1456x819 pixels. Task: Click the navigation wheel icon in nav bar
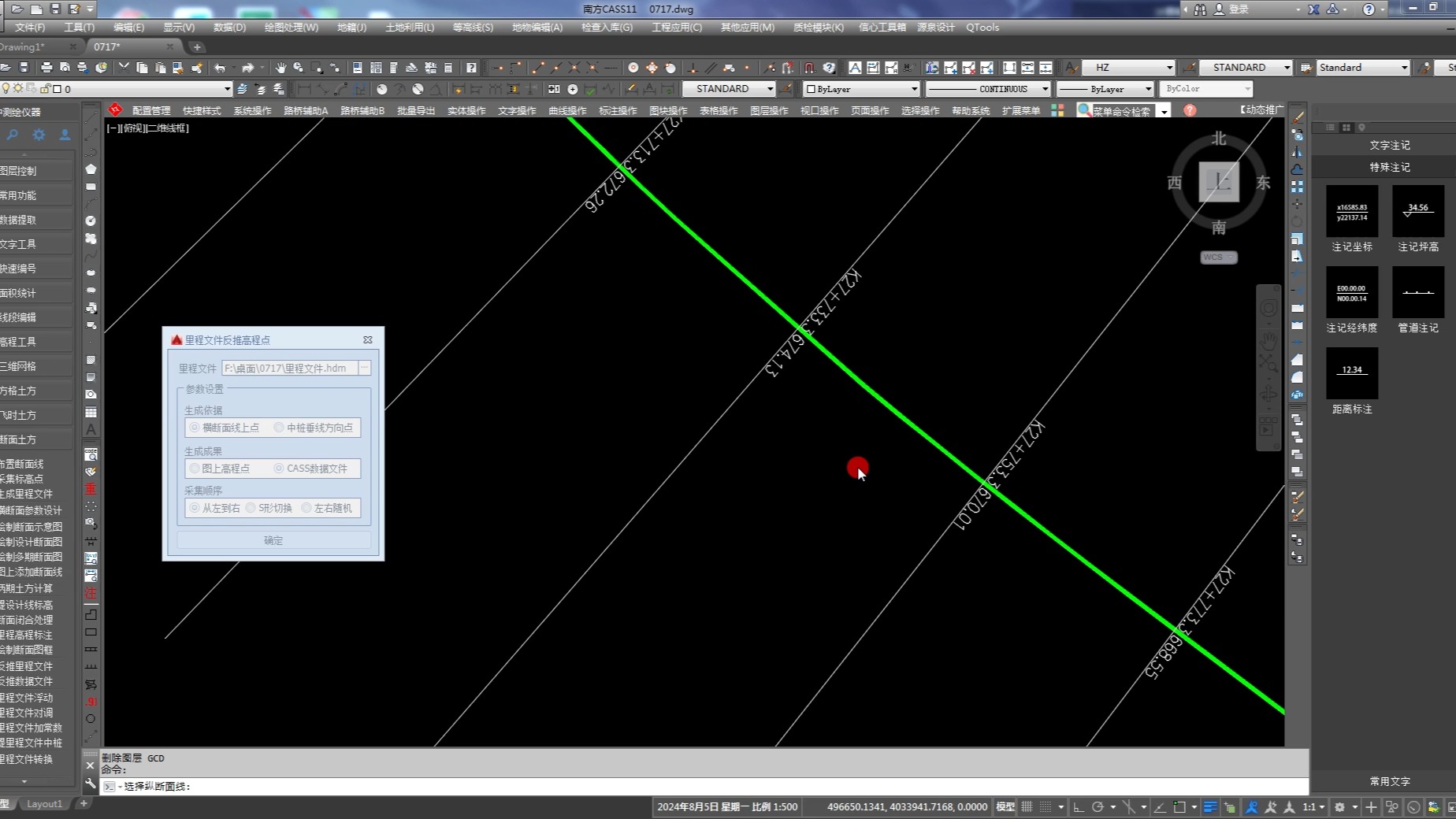[1268, 308]
